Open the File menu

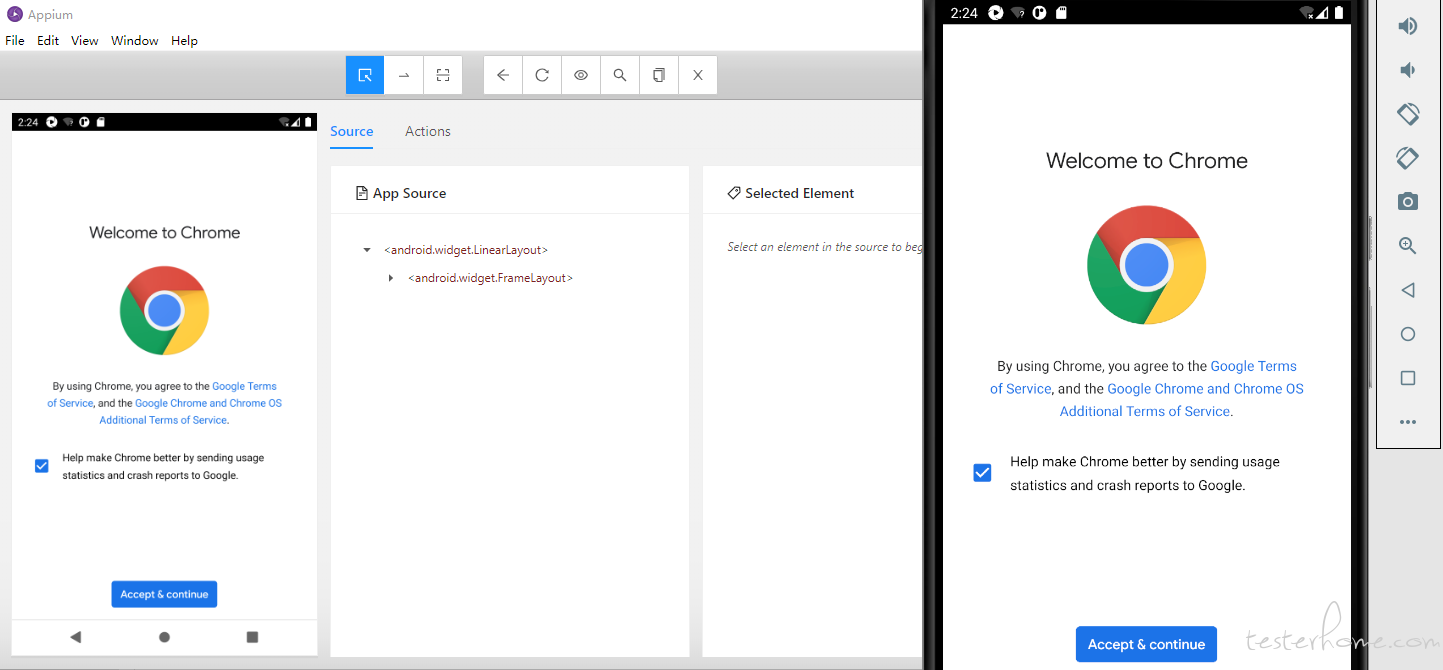15,41
